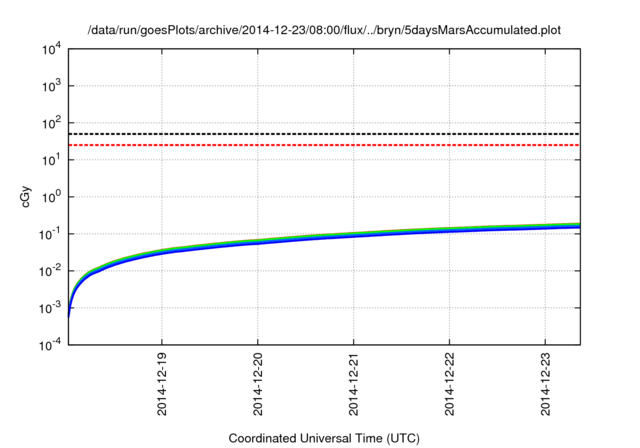Select the 10^2 y-axis label

[52, 123]
